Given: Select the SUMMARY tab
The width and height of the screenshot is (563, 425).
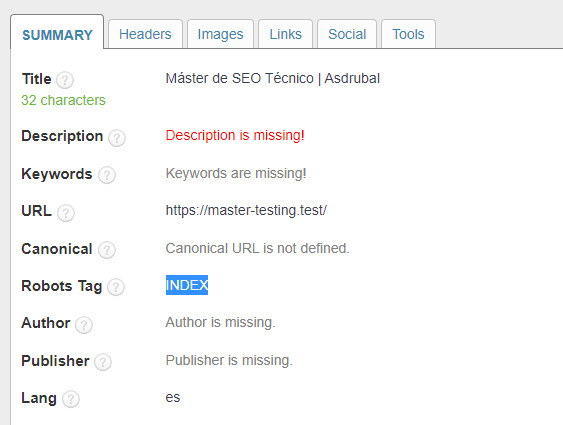Looking at the screenshot, I should (x=57, y=34).
